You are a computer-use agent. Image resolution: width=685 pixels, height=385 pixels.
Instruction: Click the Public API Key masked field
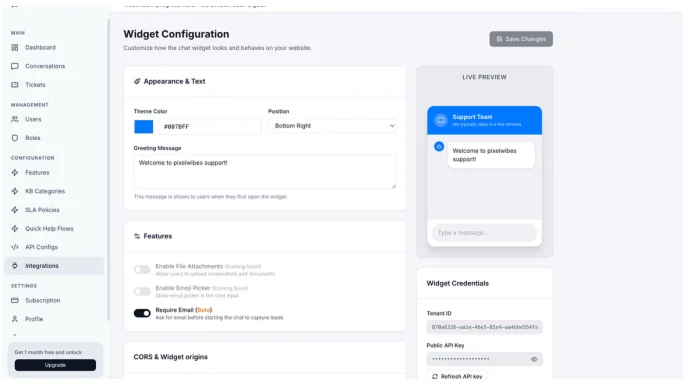pos(484,359)
